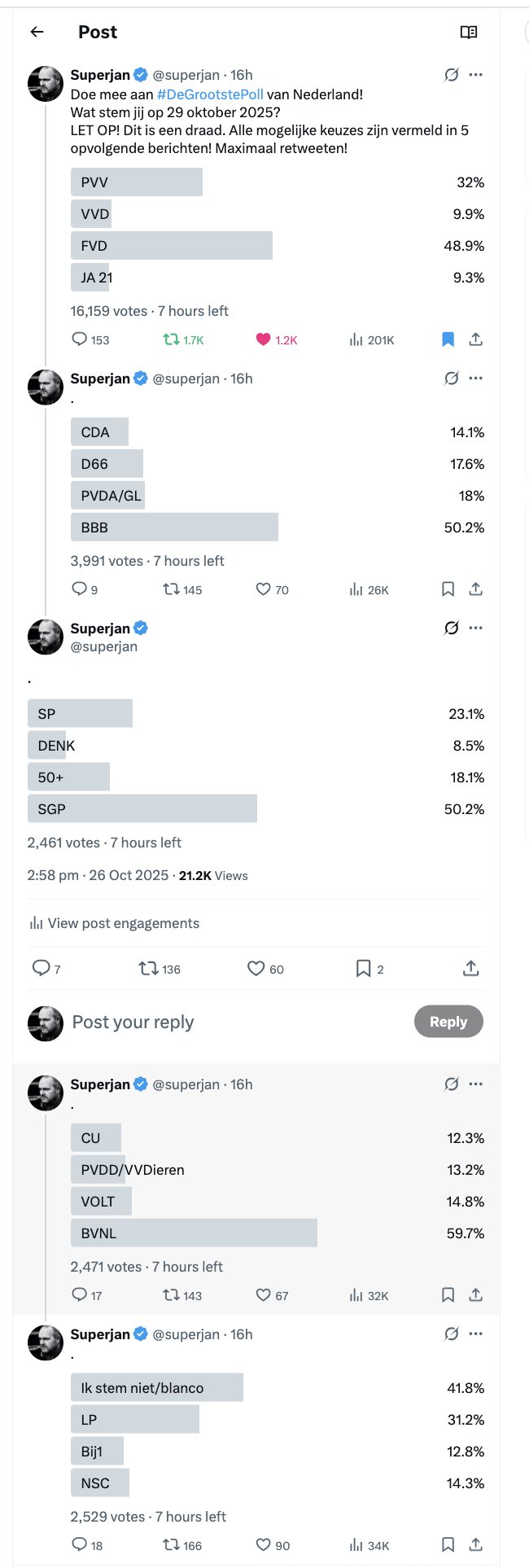Open Superjan's avatar on the main SP post
529x1568 pixels.
coord(46,637)
